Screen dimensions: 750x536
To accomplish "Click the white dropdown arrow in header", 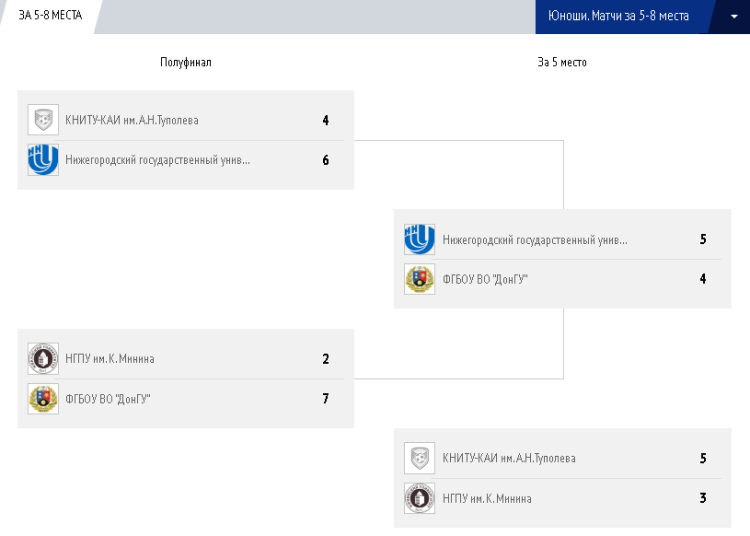I will 731,16.
